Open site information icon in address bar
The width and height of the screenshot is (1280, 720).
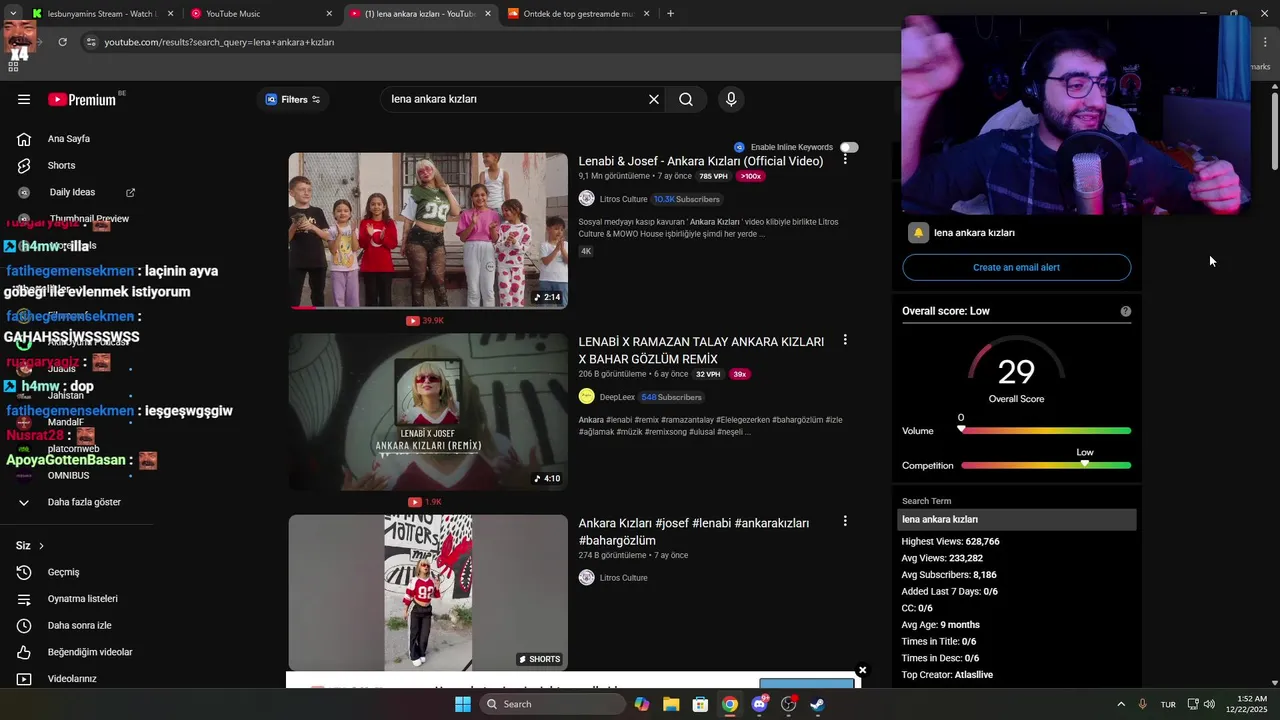91,42
